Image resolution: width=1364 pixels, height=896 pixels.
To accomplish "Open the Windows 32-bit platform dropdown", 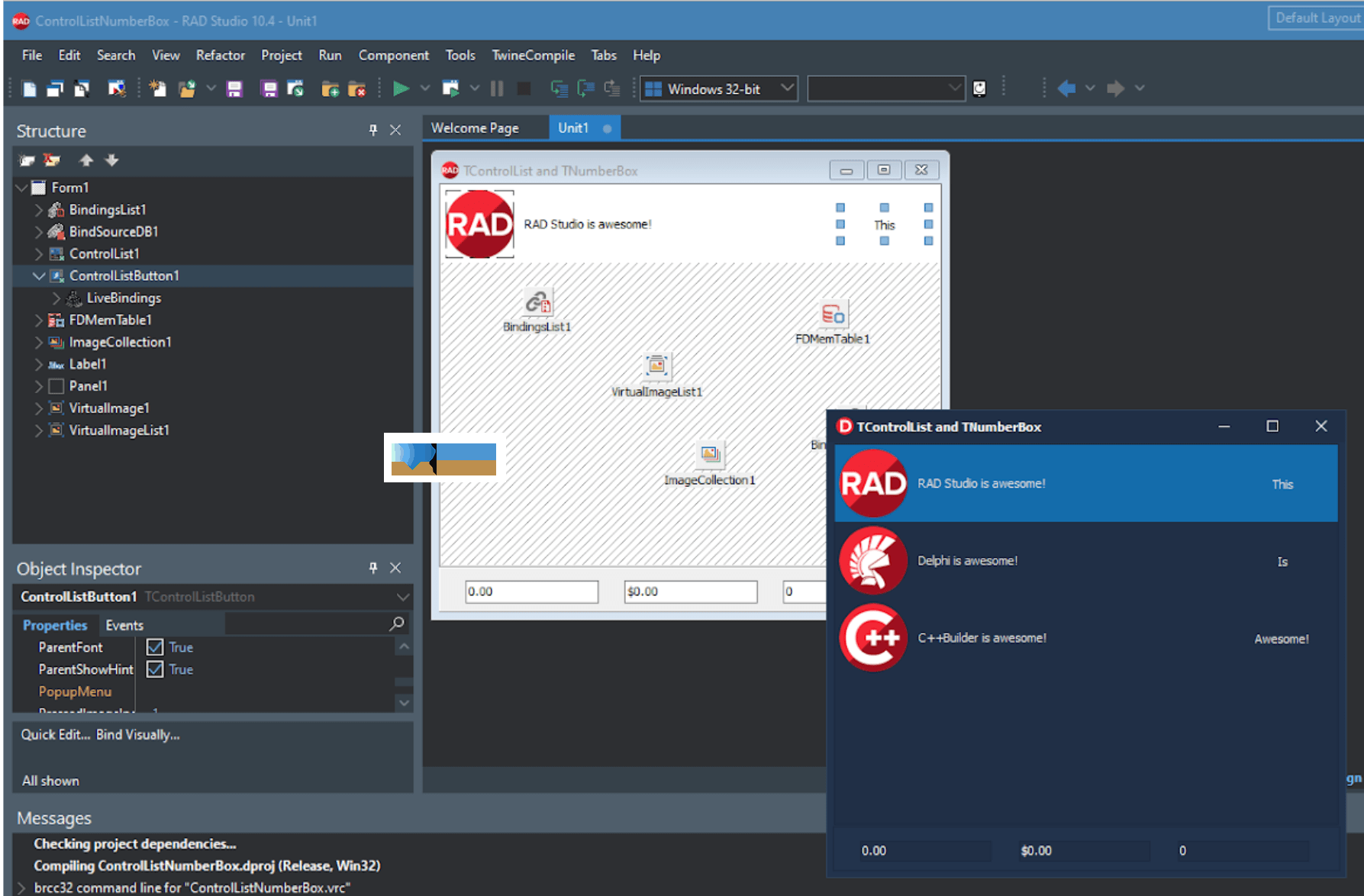I will (x=788, y=89).
